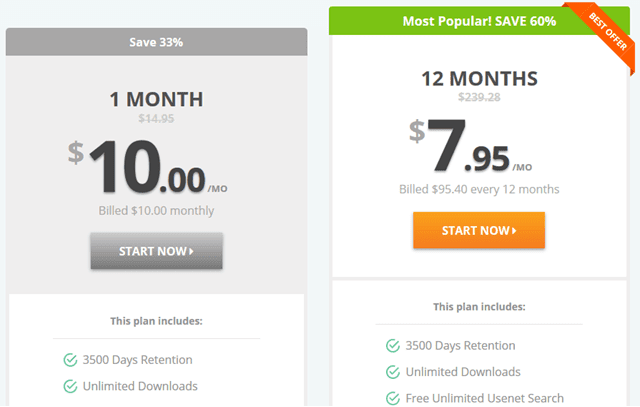Click Billed $95.40 every 12 months text
This screenshot has width=640, height=407.
[x=479, y=189]
